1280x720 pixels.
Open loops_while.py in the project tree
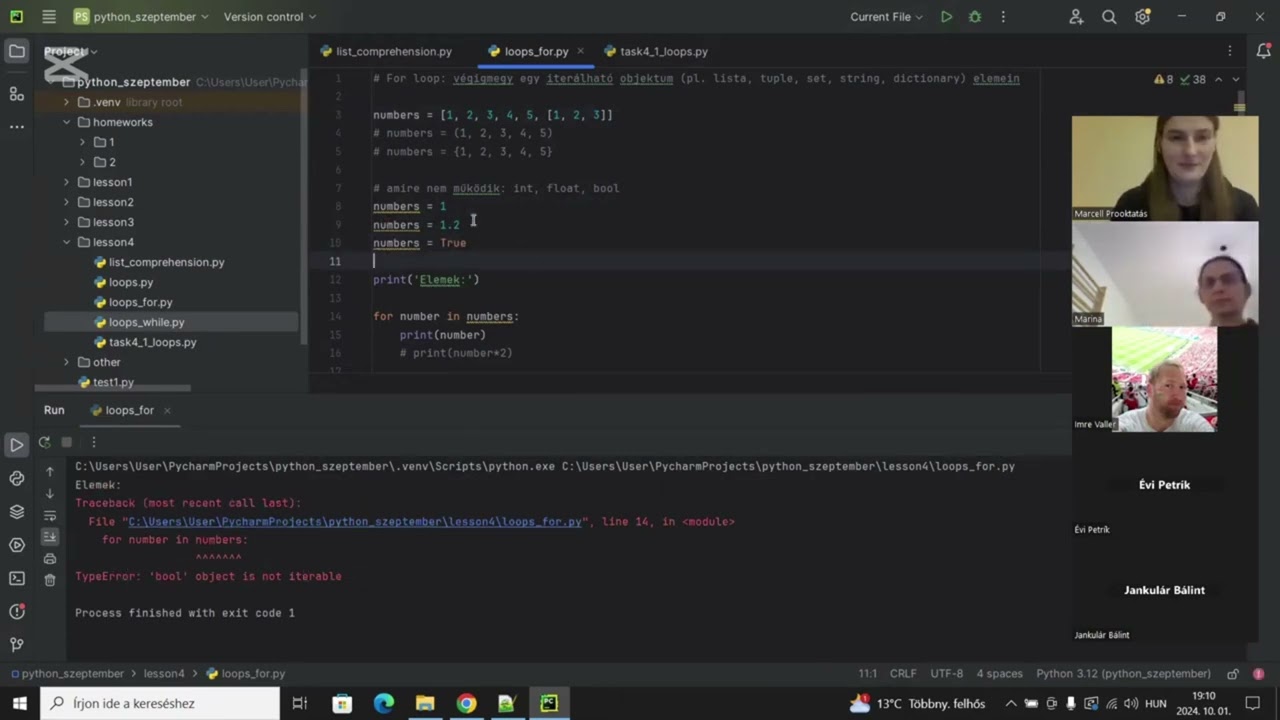146,322
